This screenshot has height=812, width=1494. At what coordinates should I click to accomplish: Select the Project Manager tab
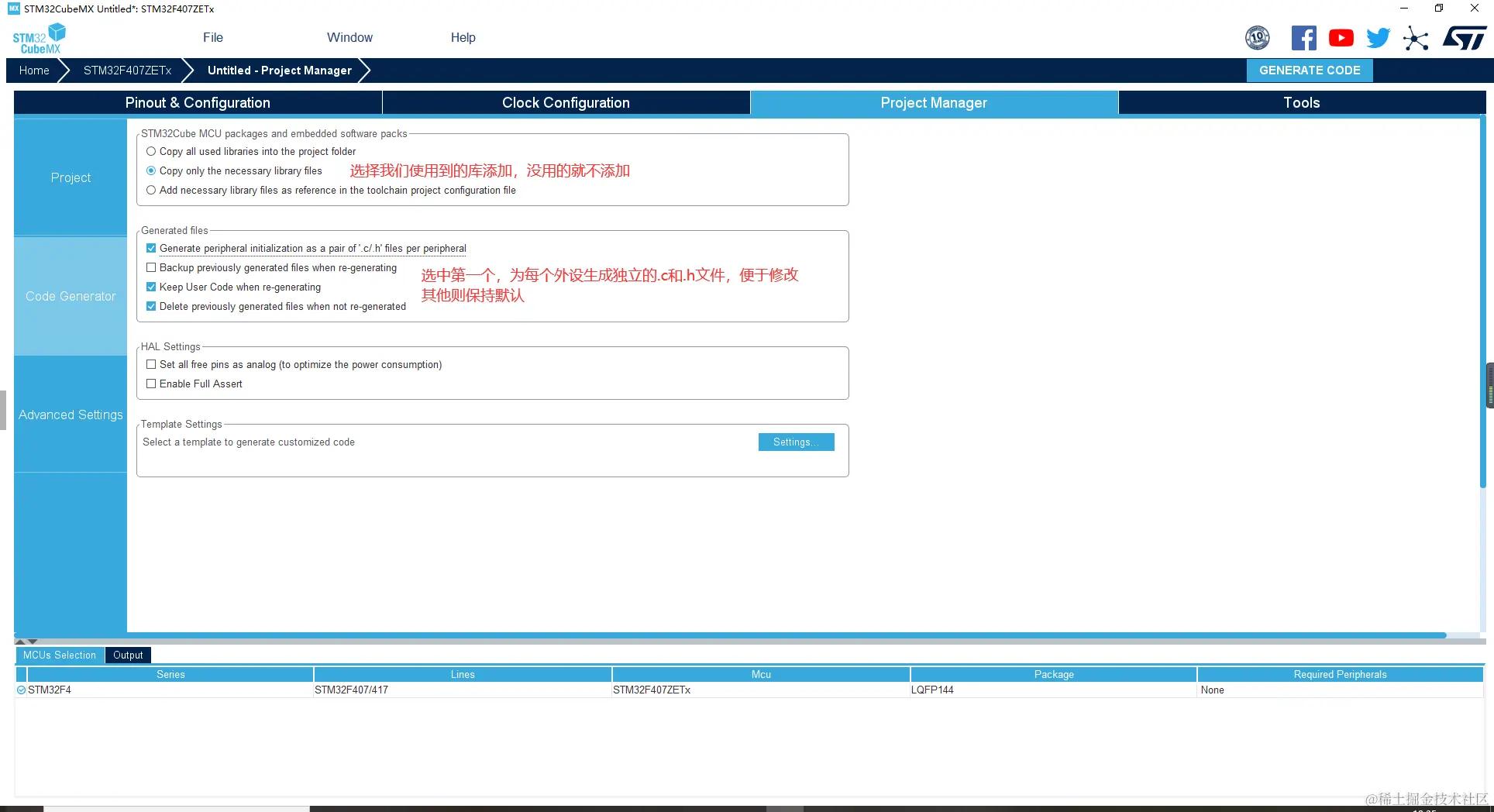pyautogui.click(x=934, y=102)
